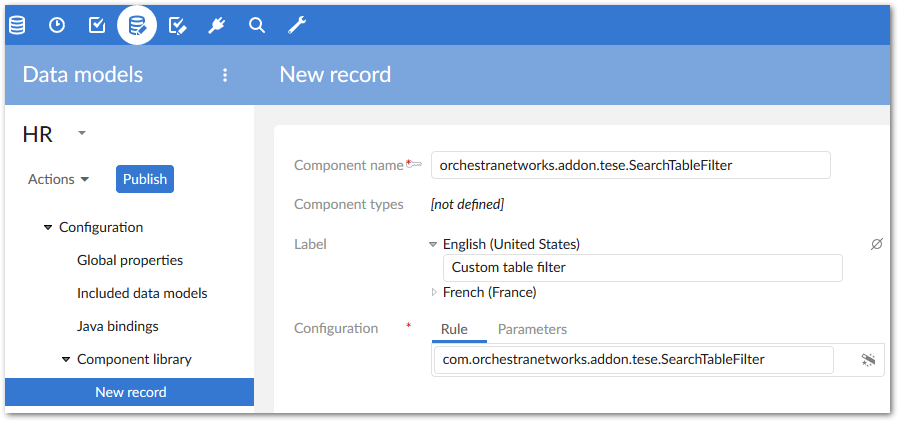Open the plug add-ons icon
Screen dimensions: 899x422
pos(217,25)
